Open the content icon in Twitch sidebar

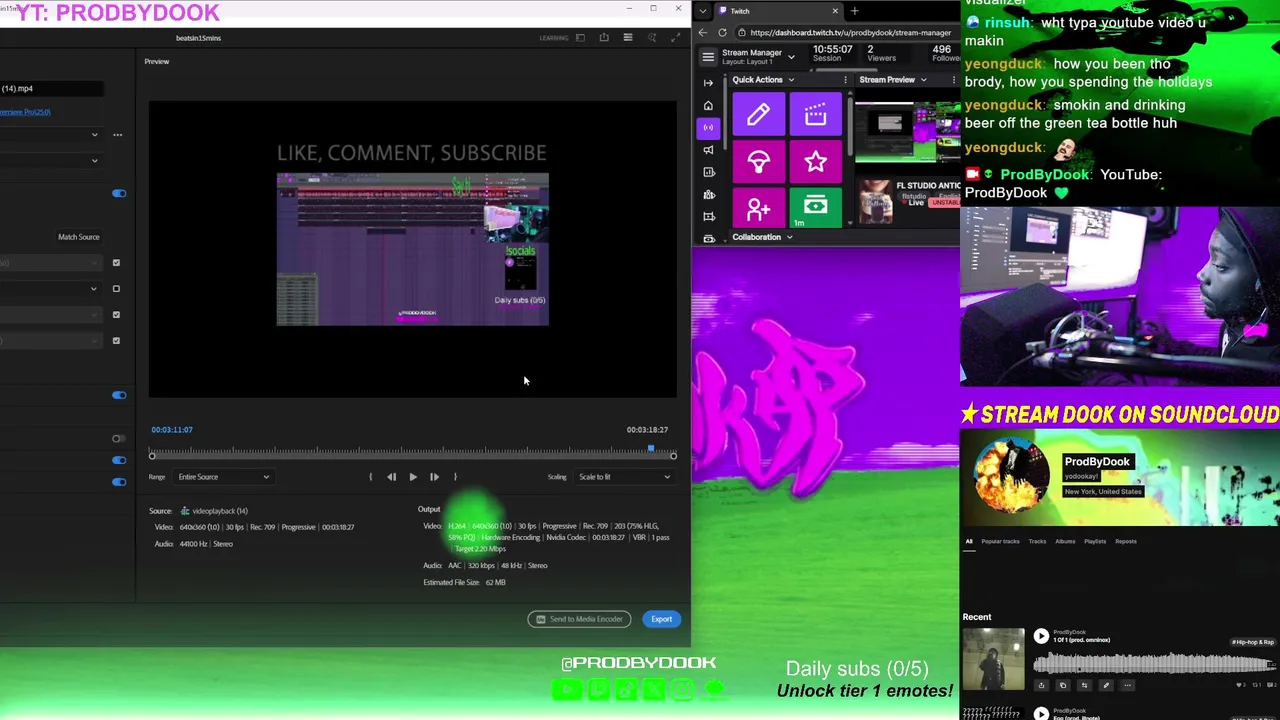coord(708,216)
